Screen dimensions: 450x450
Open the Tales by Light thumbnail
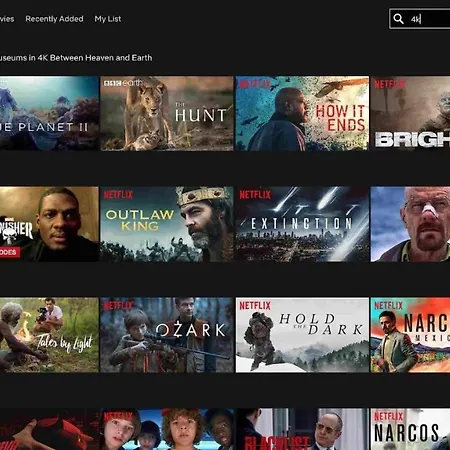[x=49, y=335]
